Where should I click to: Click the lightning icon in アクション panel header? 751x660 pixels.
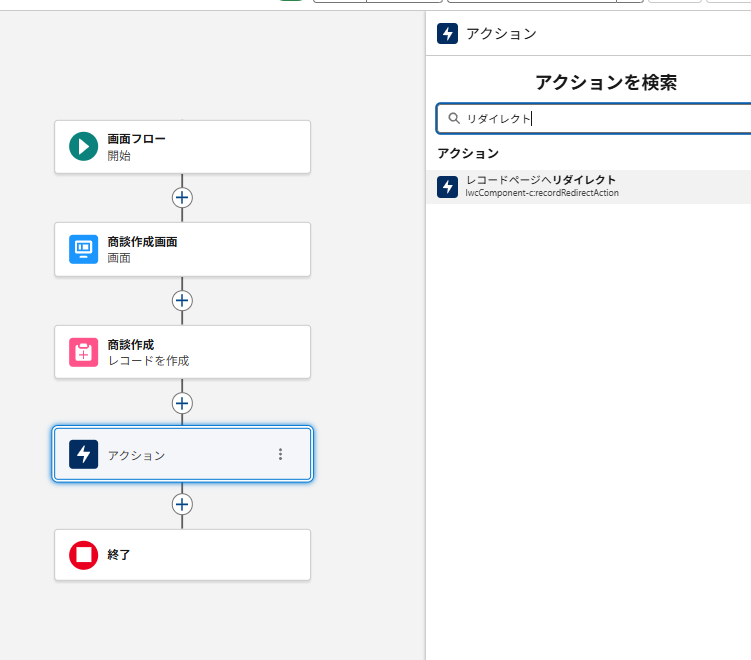tap(447, 33)
